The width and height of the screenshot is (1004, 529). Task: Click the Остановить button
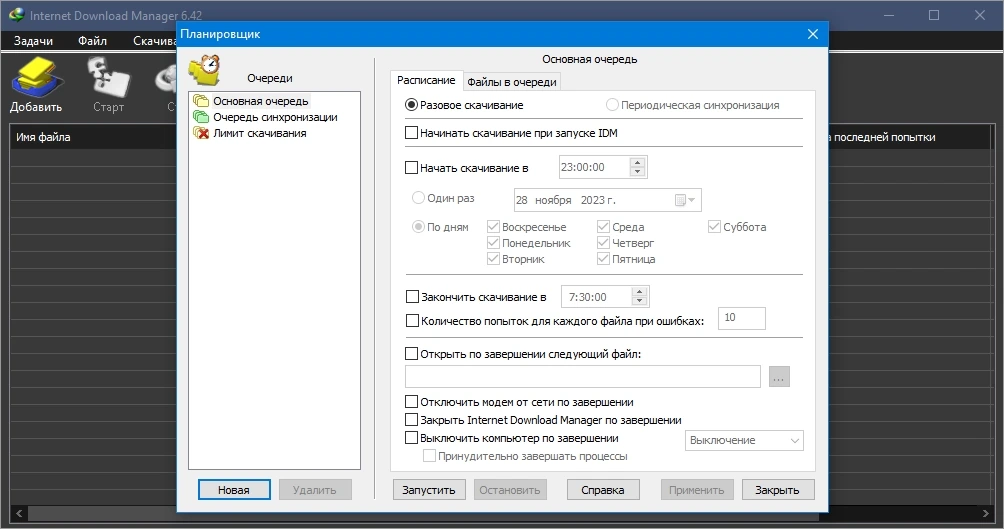point(510,490)
